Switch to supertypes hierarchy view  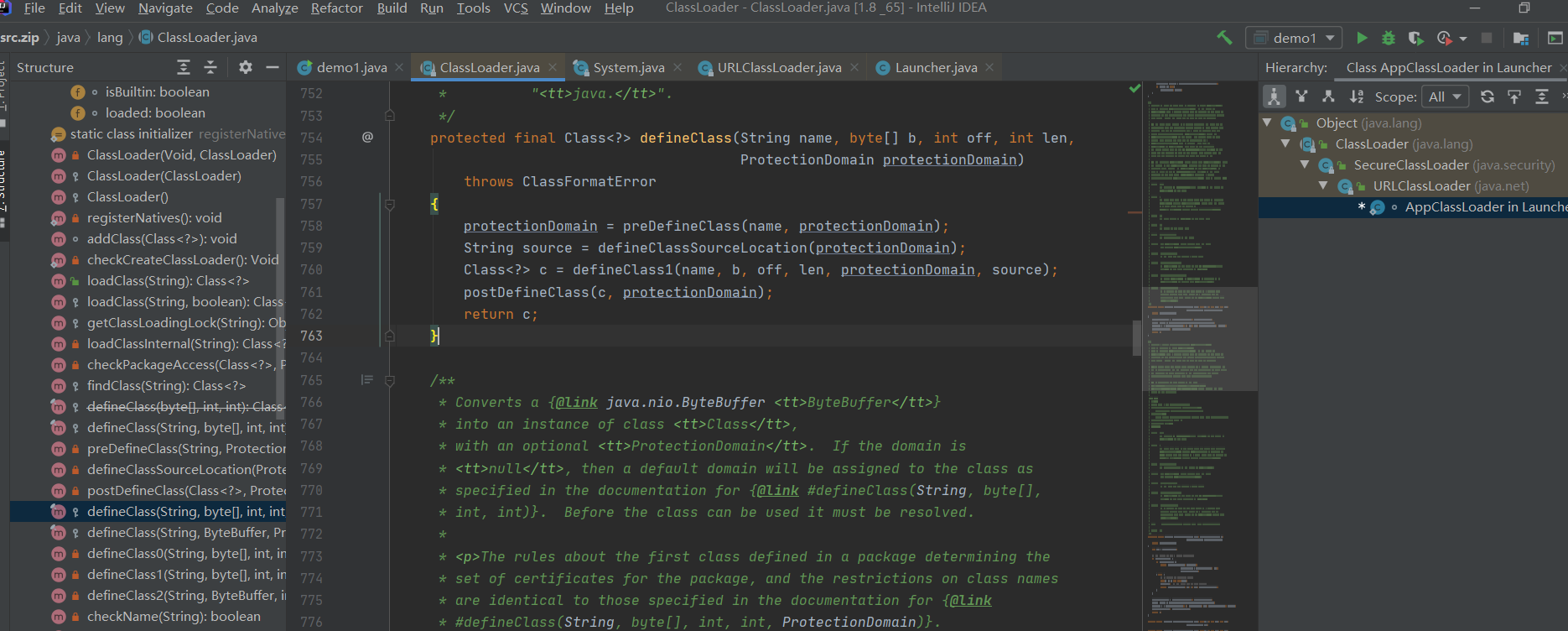coord(1301,96)
